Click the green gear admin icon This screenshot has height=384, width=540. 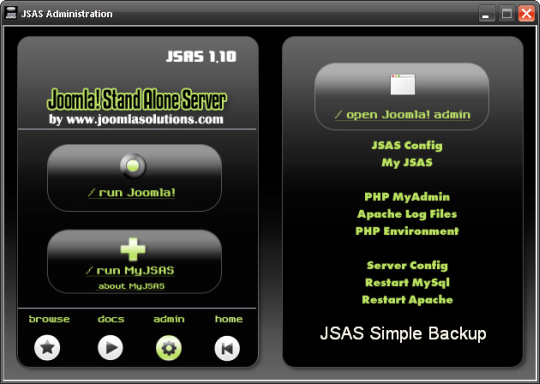click(169, 348)
